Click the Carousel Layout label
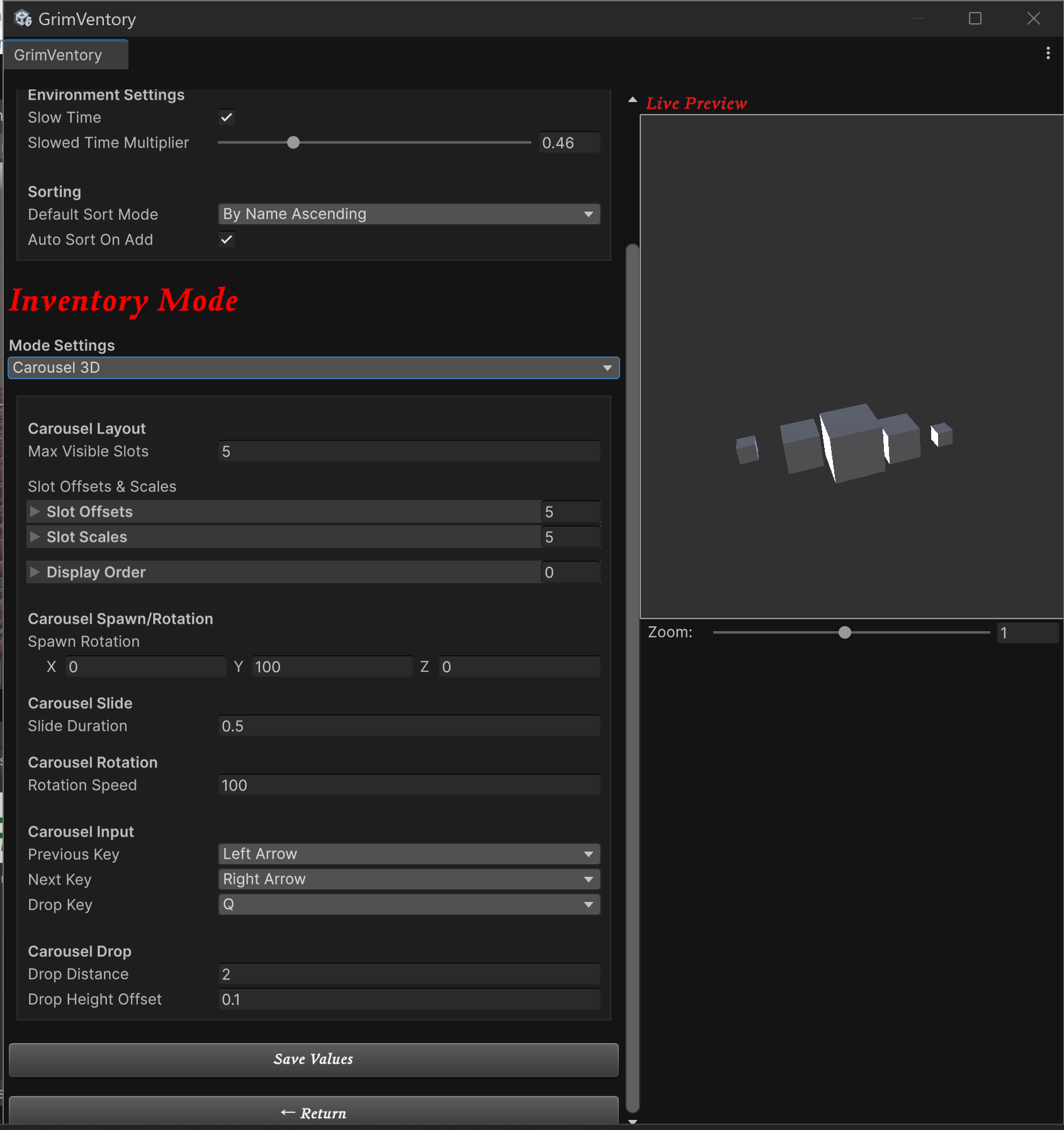 (x=87, y=429)
